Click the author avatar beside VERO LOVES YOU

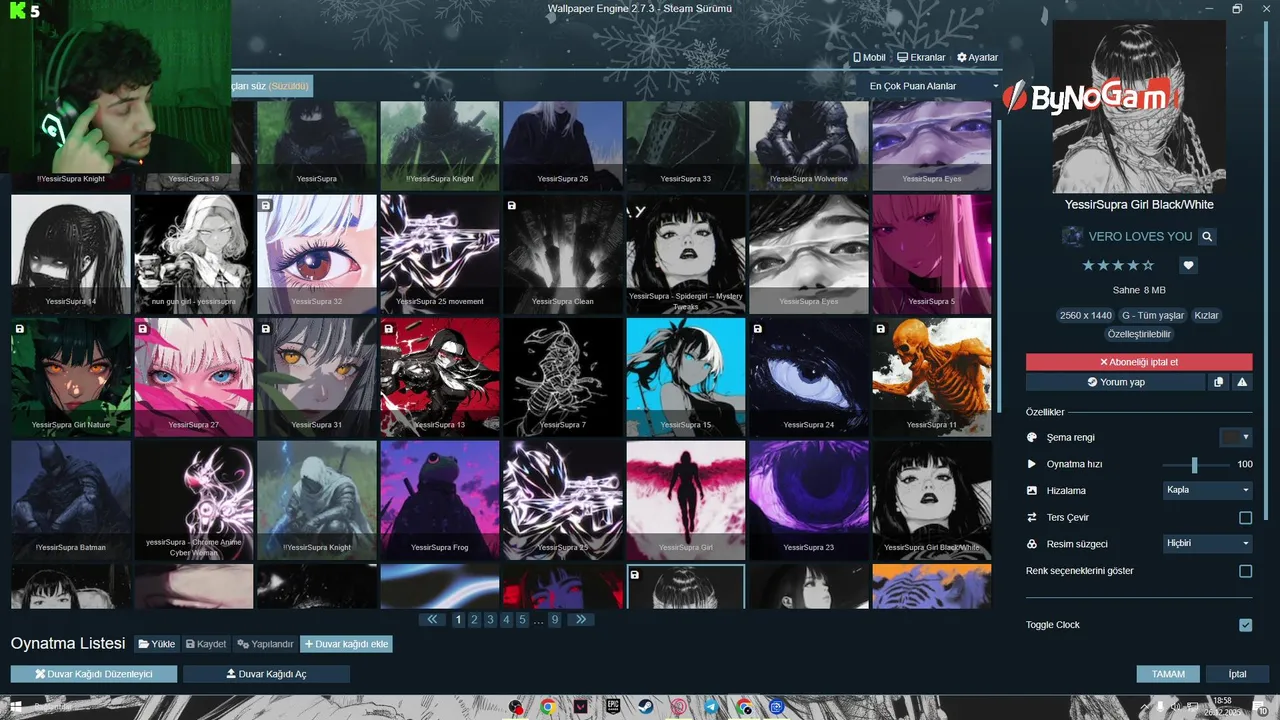coord(1071,236)
